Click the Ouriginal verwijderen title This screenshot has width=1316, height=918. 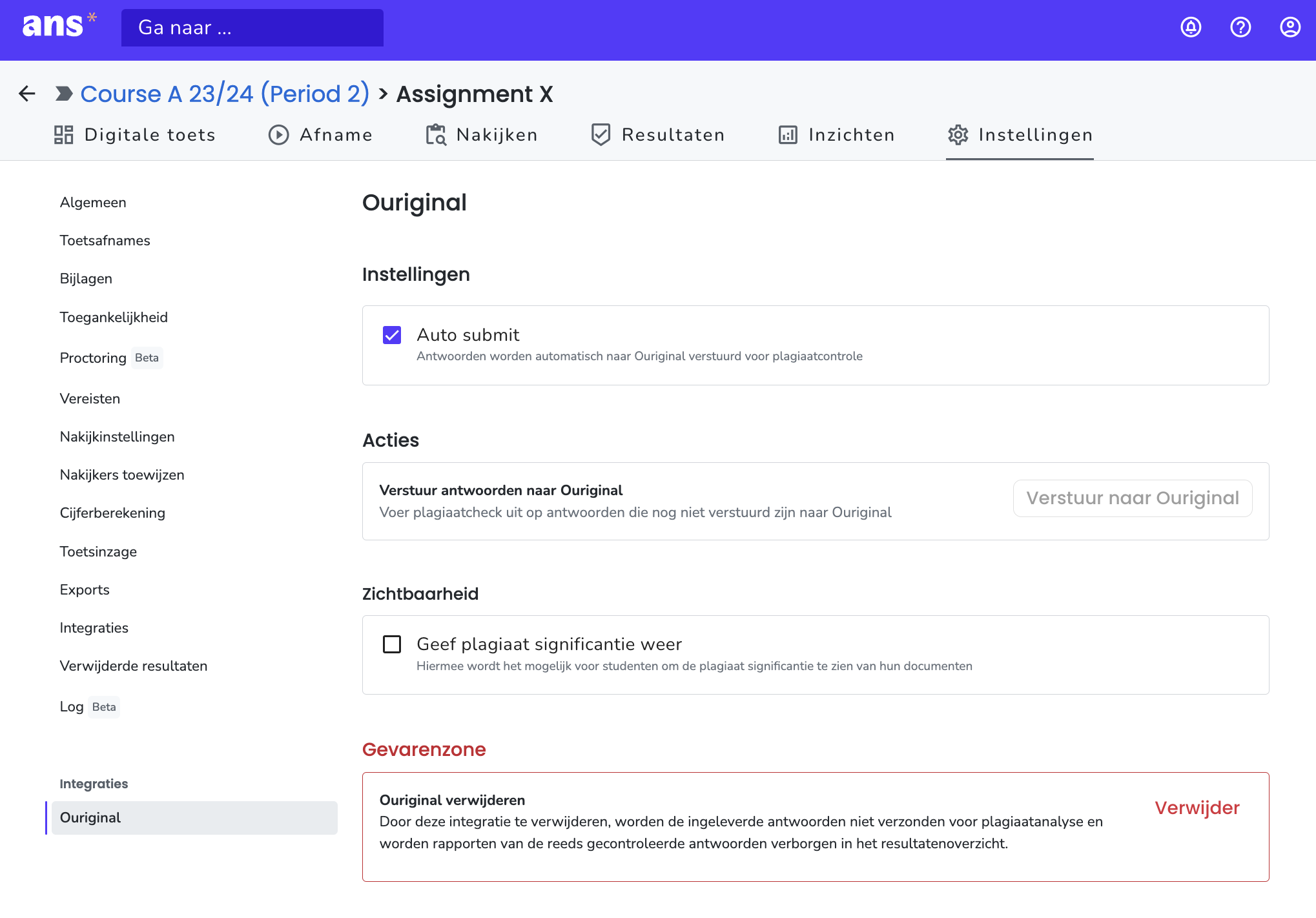pyautogui.click(x=452, y=801)
